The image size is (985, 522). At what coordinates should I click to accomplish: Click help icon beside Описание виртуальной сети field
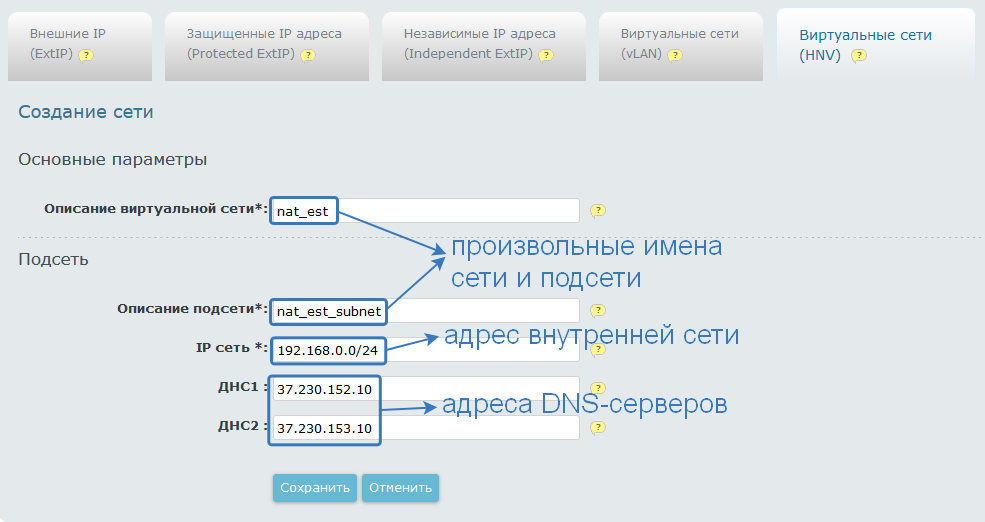(x=598, y=211)
